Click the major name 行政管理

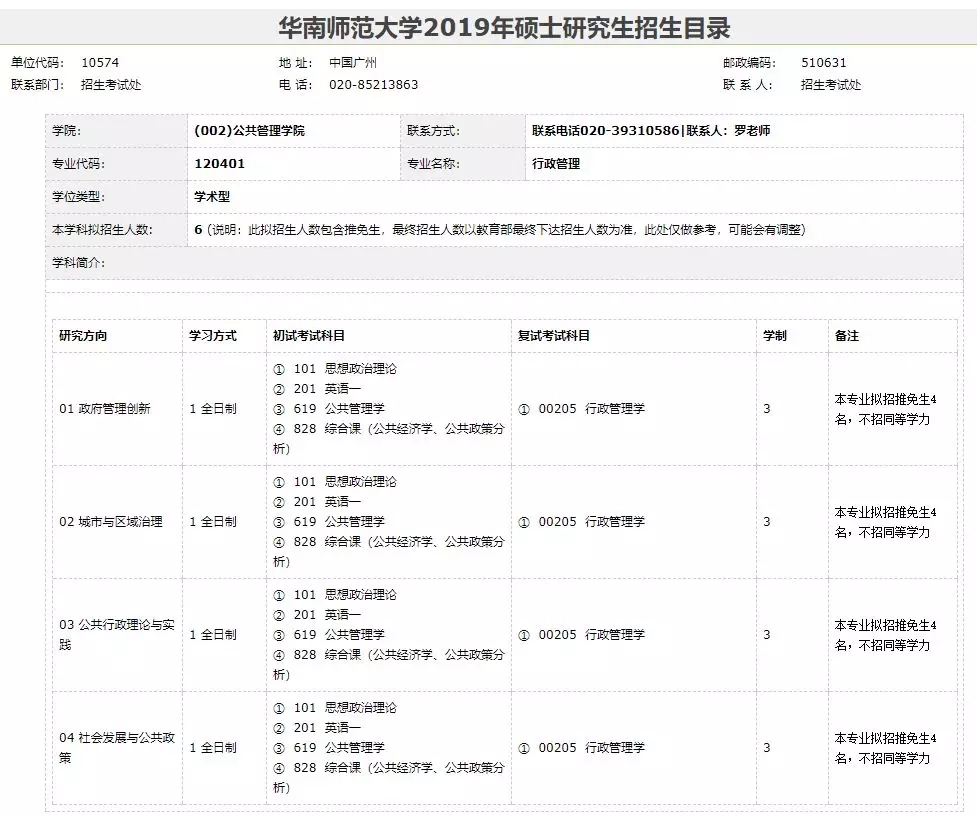556,164
